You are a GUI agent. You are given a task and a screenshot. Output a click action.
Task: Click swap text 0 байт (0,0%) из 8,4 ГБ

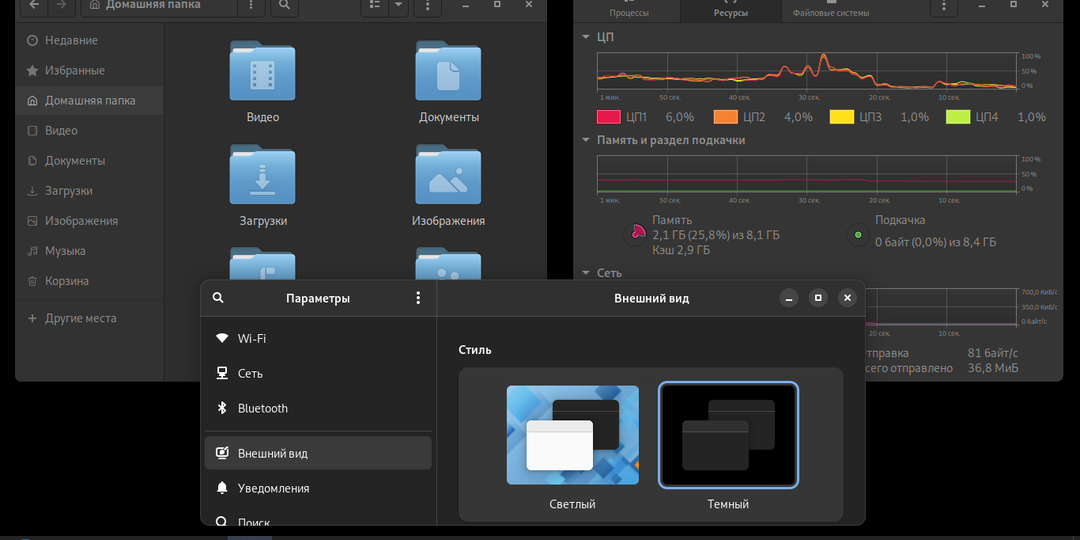click(x=935, y=242)
